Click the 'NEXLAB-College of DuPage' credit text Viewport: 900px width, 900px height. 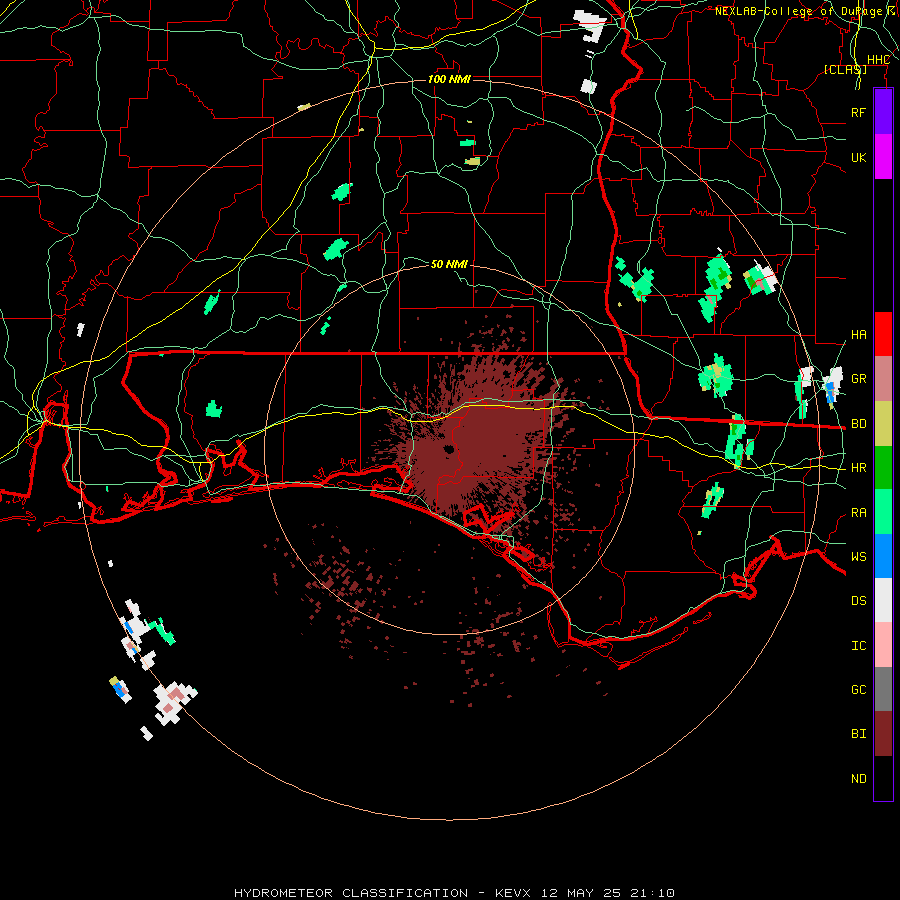(798, 11)
